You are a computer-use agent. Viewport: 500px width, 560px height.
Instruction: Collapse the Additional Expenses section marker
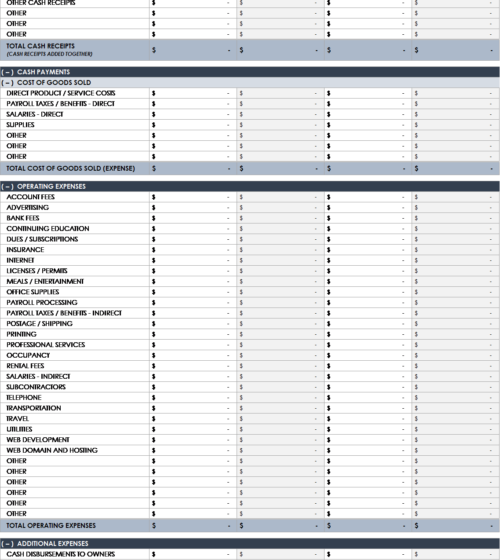[x=8, y=544]
